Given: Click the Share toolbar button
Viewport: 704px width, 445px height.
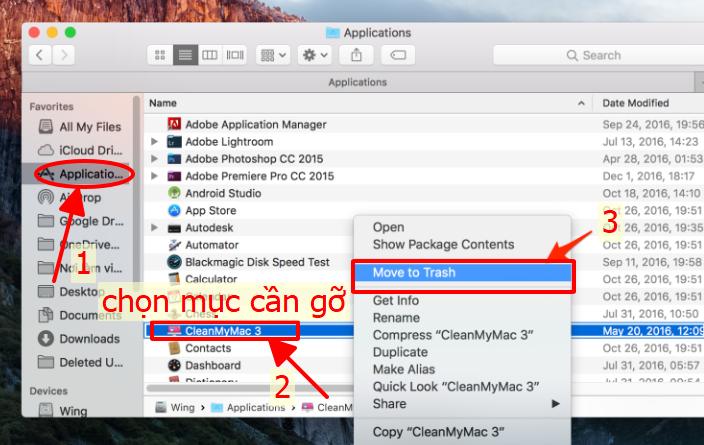Looking at the screenshot, I should click(x=356, y=55).
